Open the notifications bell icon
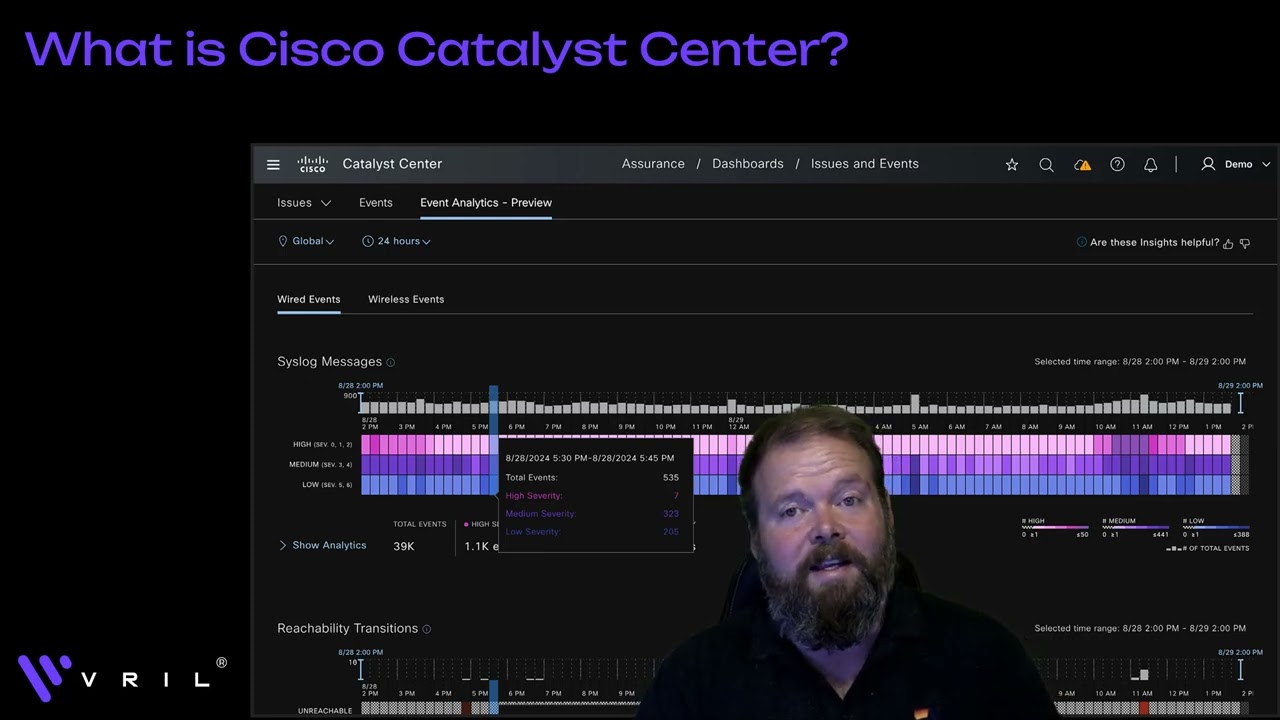Viewport: 1280px width, 720px height. pos(1151,165)
